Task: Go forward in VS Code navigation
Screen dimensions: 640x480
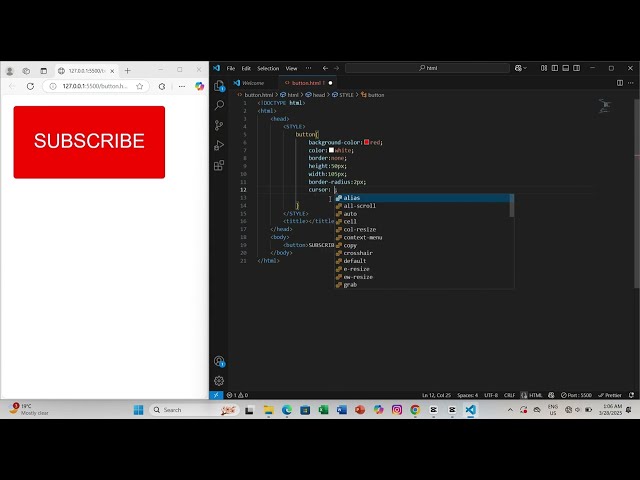Action: click(336, 68)
